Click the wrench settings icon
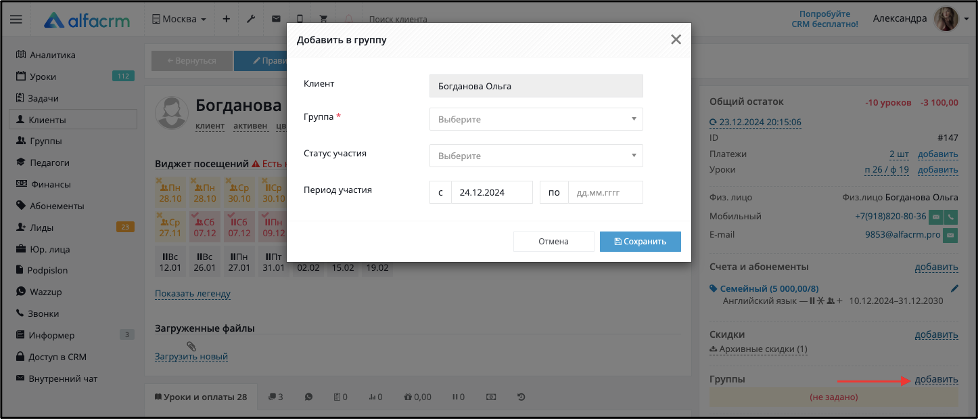979x420 pixels. tap(251, 19)
